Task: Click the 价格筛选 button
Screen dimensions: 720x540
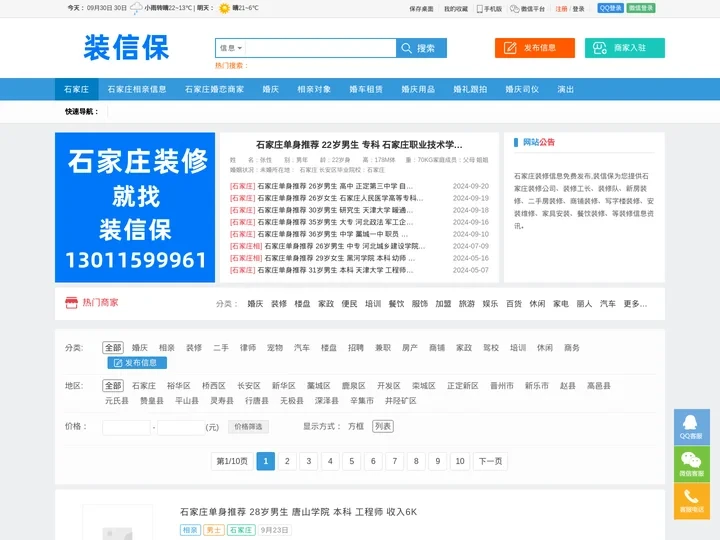Action: tap(248, 427)
